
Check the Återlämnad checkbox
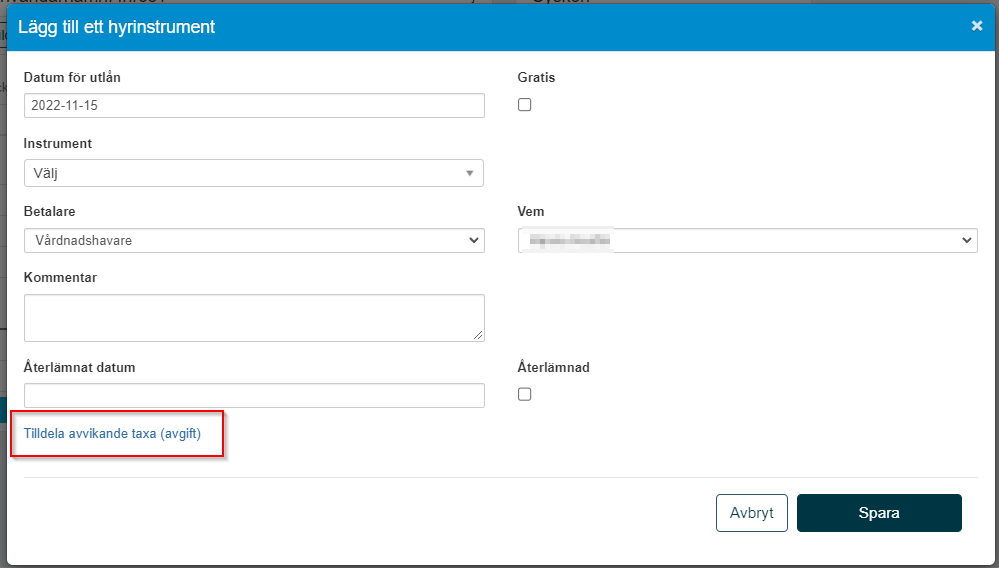pyautogui.click(x=524, y=394)
